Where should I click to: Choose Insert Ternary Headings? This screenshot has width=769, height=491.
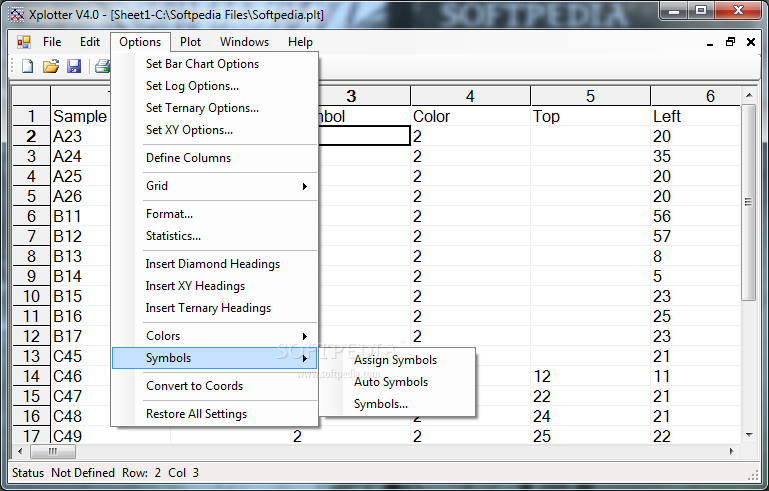pos(215,308)
